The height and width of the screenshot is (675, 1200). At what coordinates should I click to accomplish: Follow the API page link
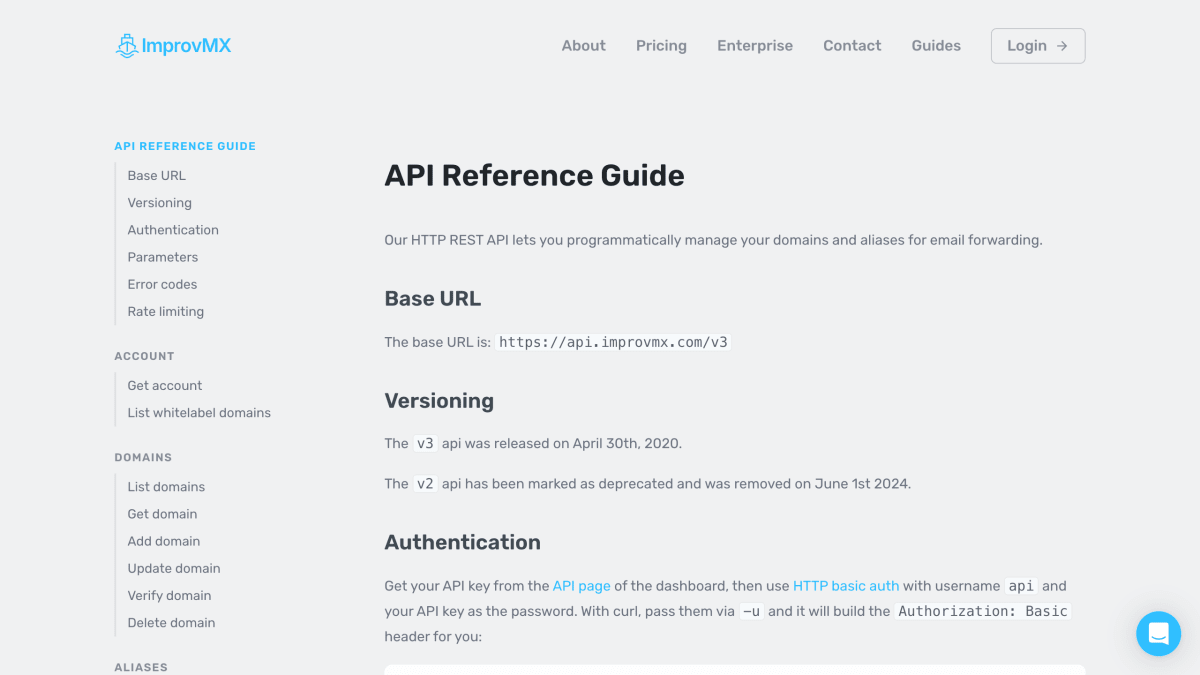coord(582,586)
